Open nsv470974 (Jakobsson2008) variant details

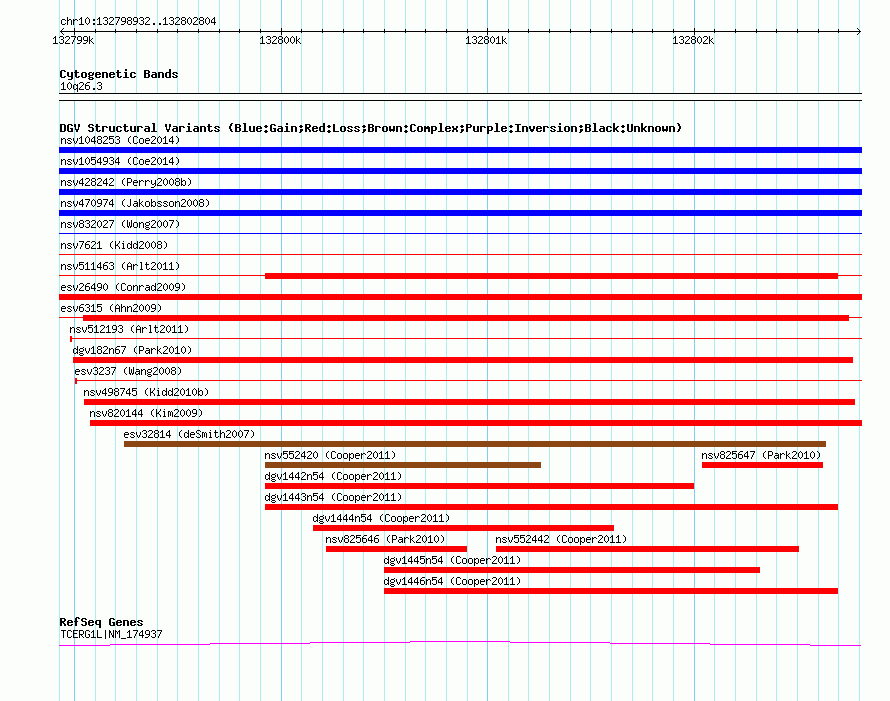point(135,203)
